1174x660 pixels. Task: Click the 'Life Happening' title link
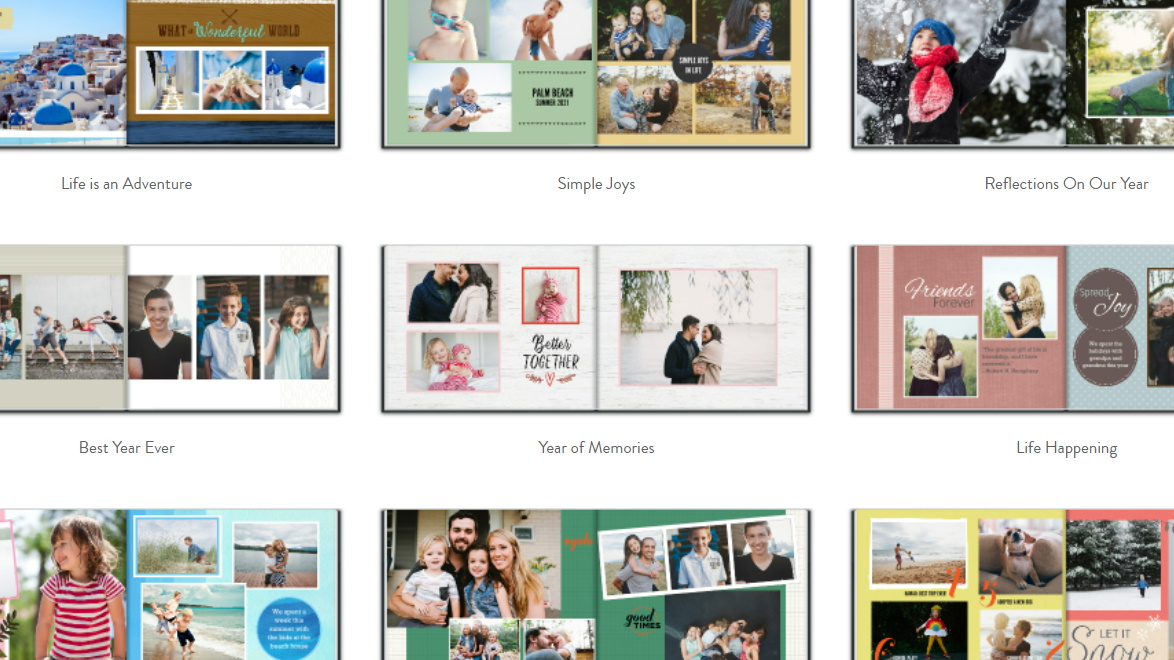[1066, 447]
